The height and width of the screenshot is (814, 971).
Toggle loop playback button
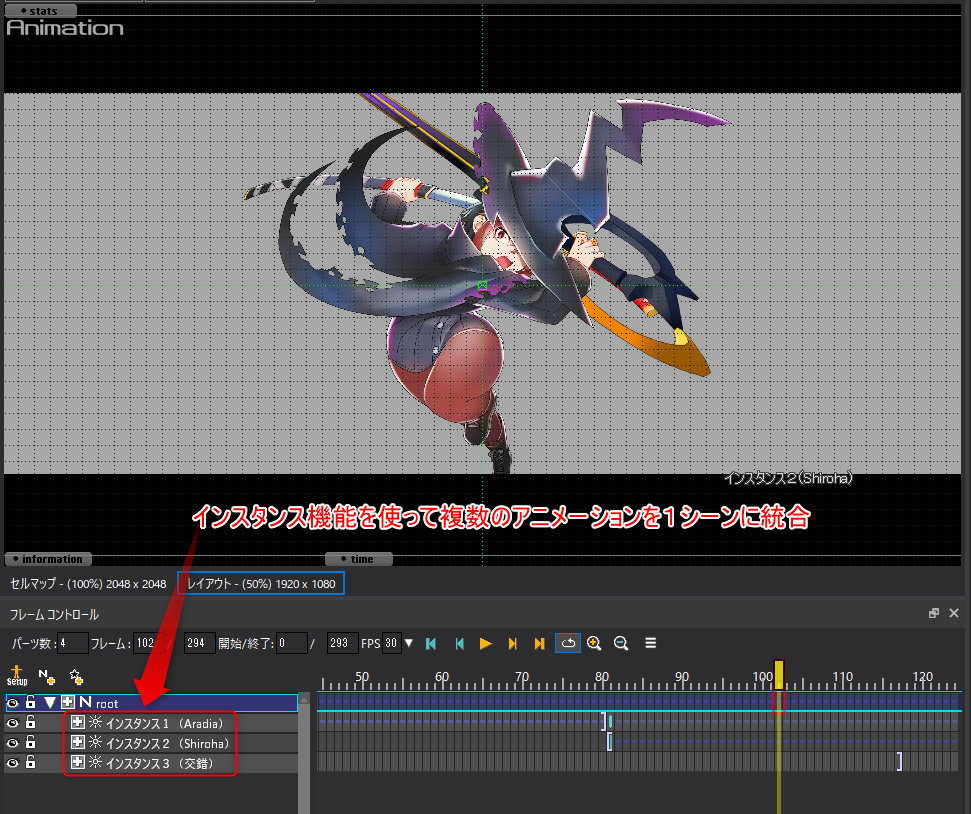[x=568, y=643]
